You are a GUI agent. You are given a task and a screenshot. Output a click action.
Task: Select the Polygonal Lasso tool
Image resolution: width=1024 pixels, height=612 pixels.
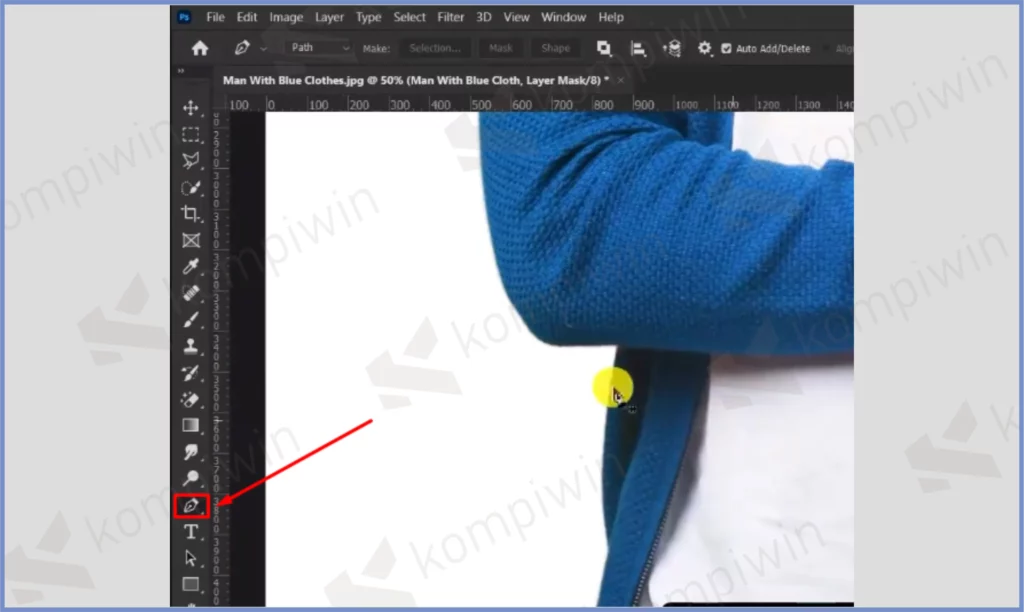click(190, 160)
